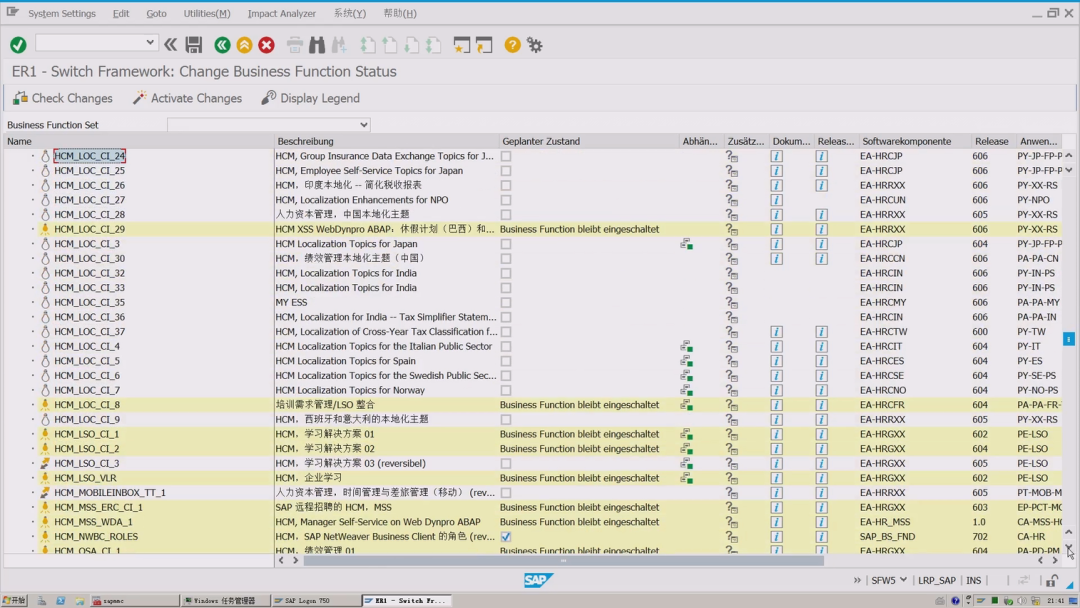Open release info icon for HCM_LOC_CI_25

(821, 171)
